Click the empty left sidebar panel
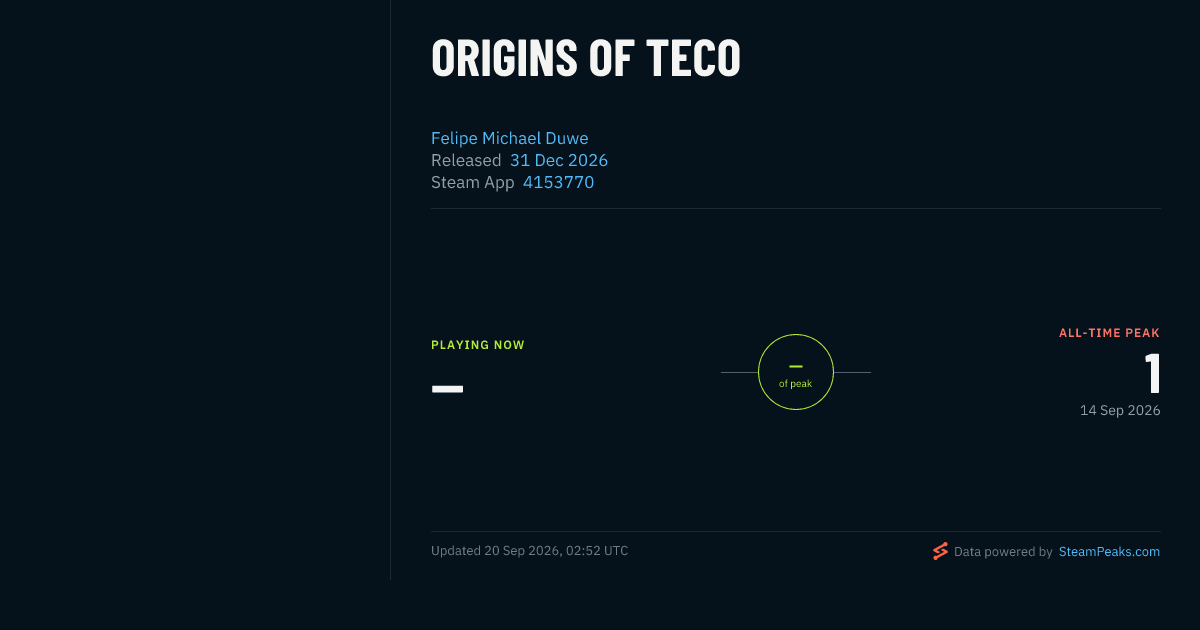This screenshot has height=630, width=1200. [x=195, y=290]
